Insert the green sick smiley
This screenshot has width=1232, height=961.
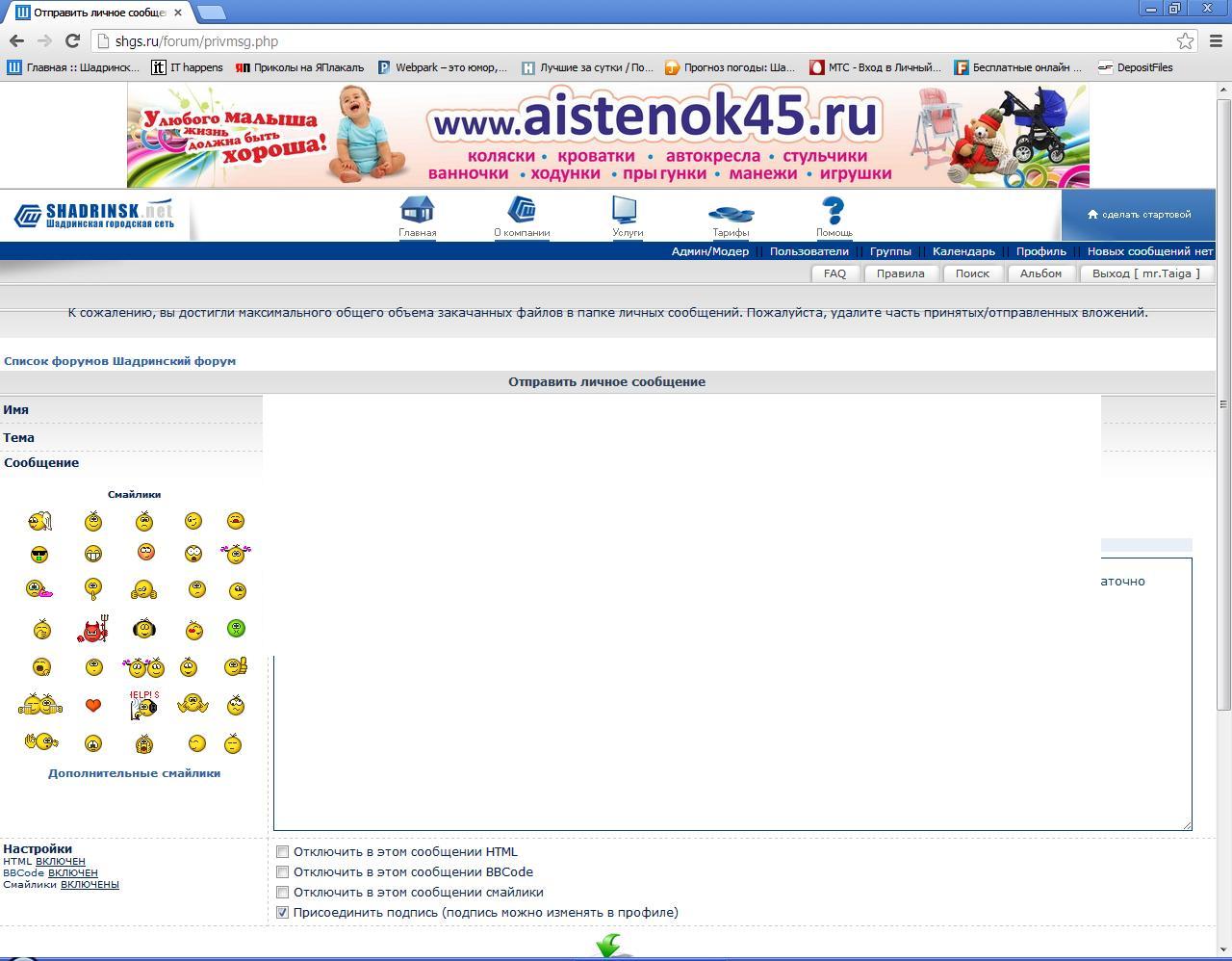point(236,629)
